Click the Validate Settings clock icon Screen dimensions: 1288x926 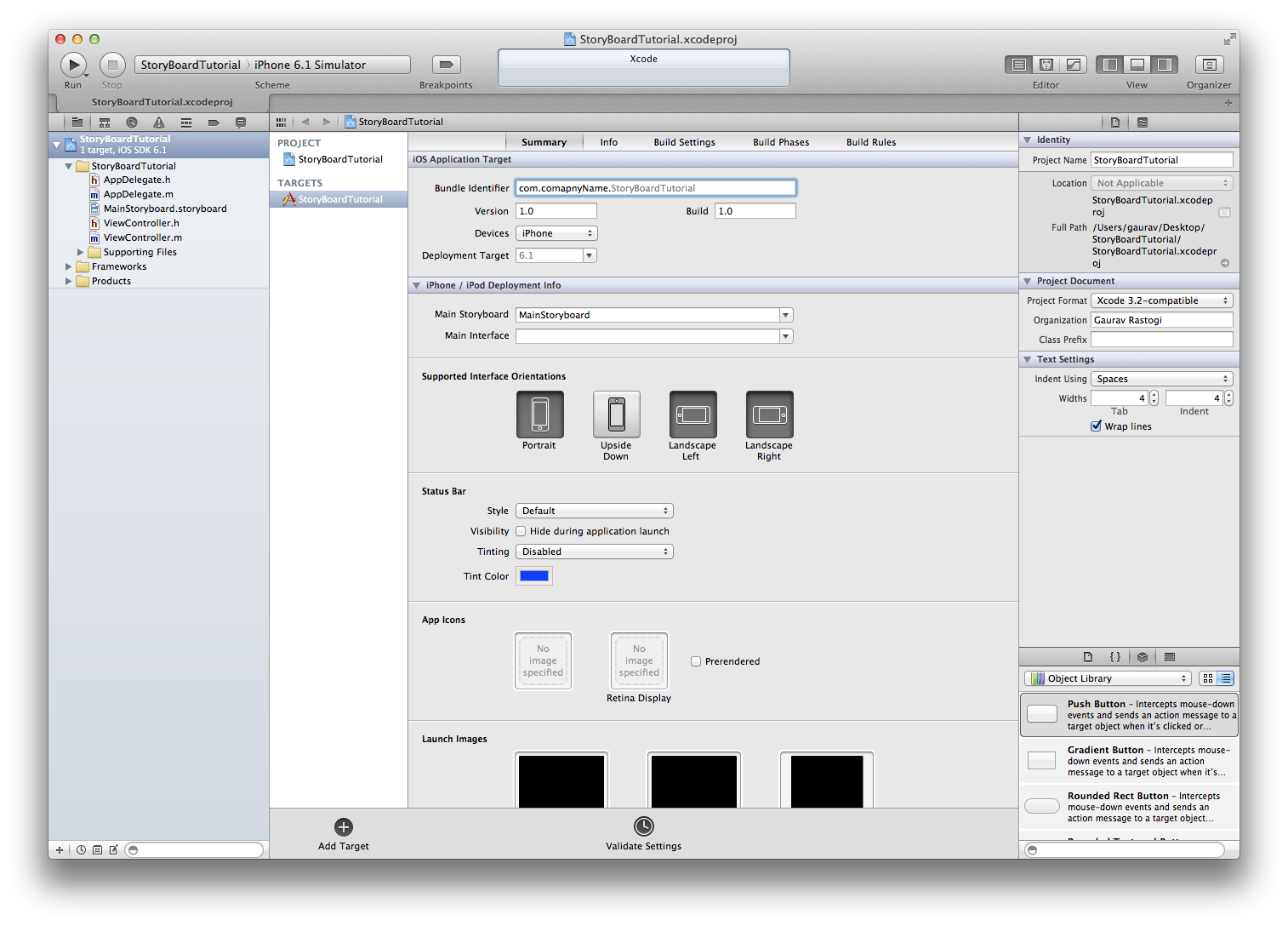click(644, 826)
